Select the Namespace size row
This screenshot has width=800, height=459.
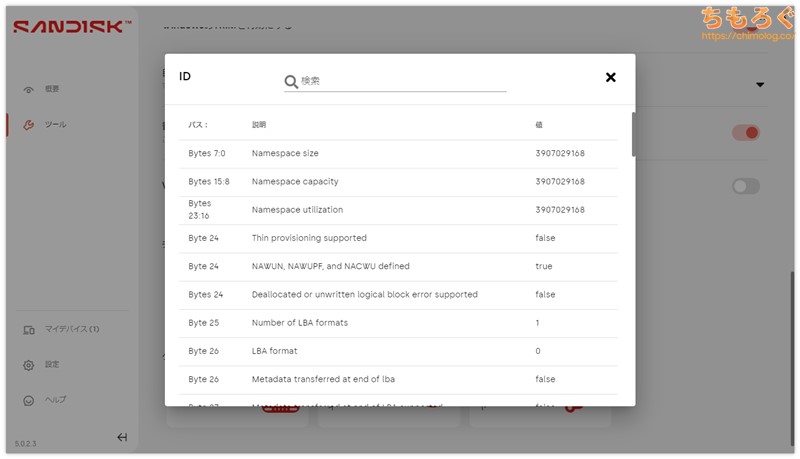pos(400,154)
